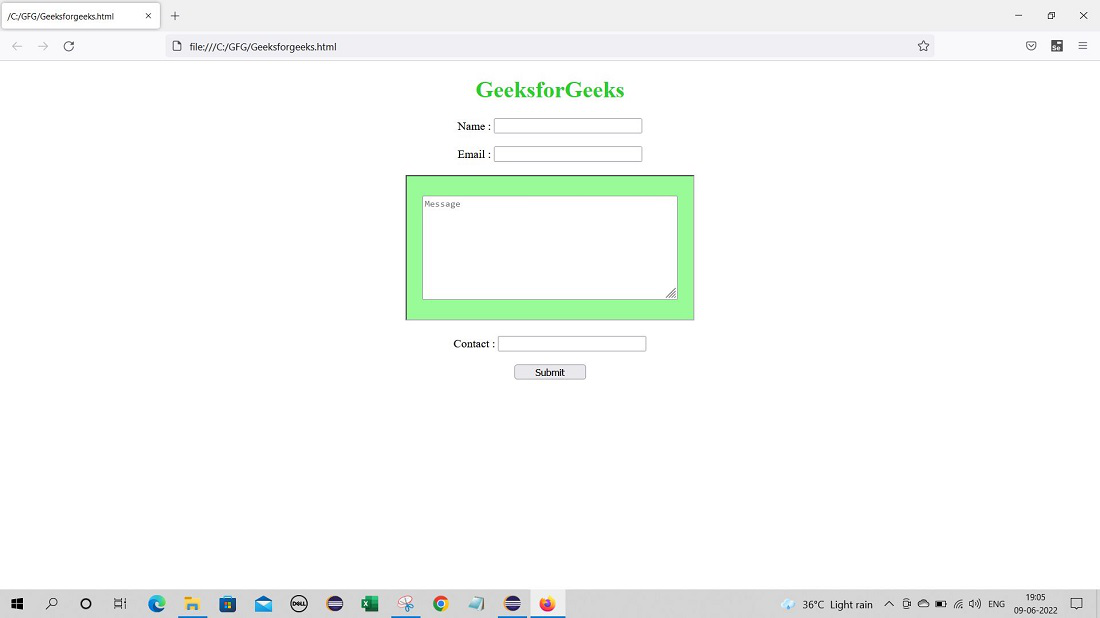Open Task View on the taskbar
The image size is (1100, 618).
[x=120, y=604]
